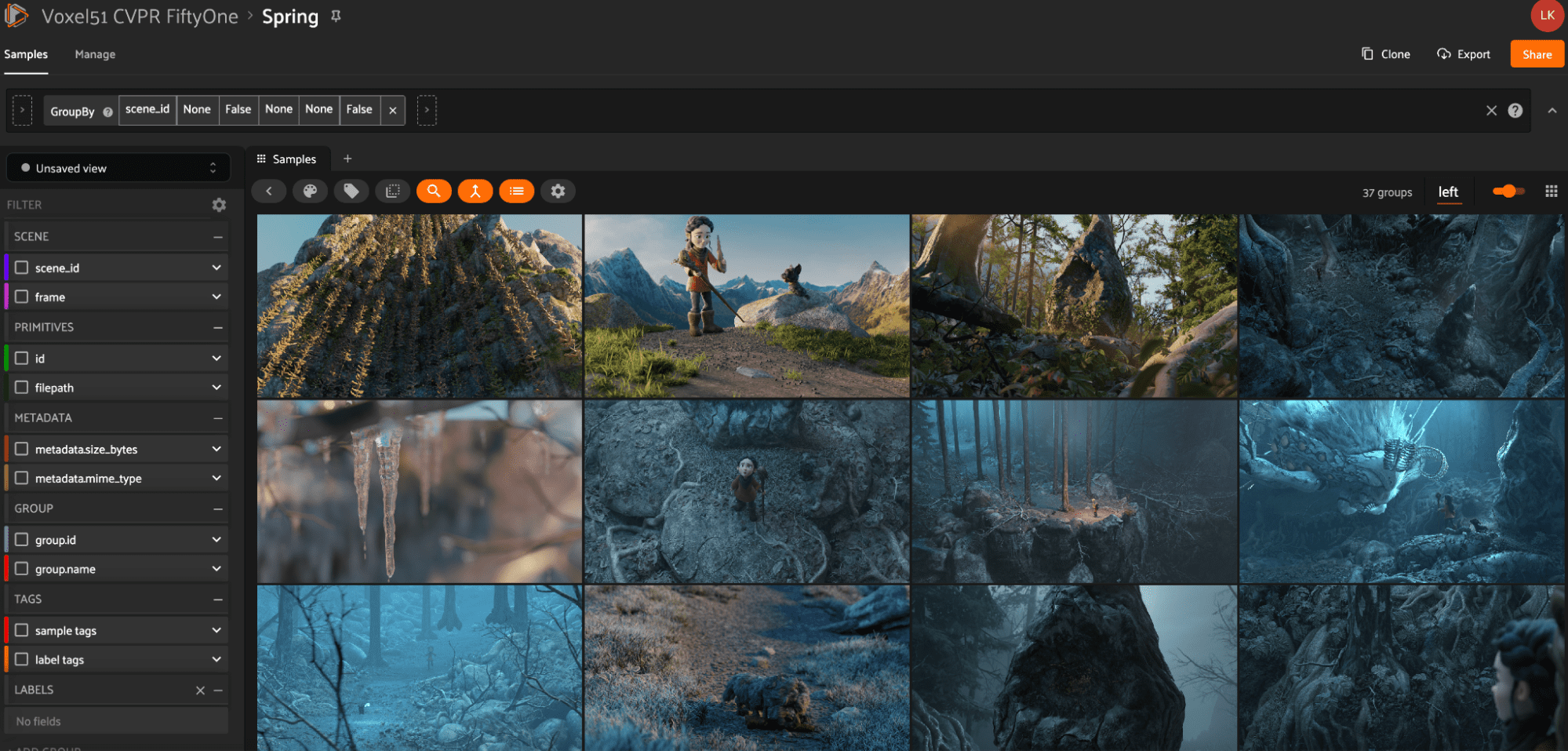Open the Unsaved view selector
1568x751 pixels.
pos(118,168)
